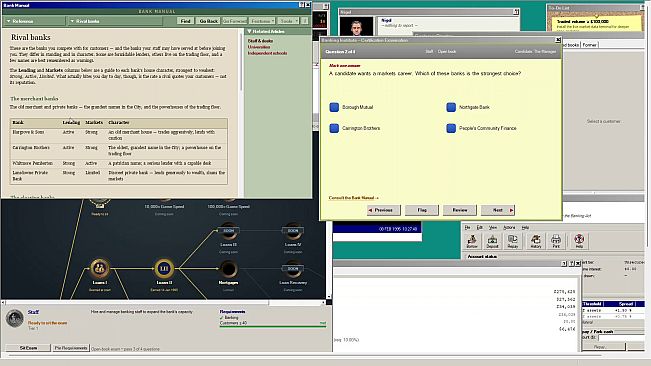The width and height of the screenshot is (651, 366).
Task: Click the Sit Exam button
Action: coord(28,348)
